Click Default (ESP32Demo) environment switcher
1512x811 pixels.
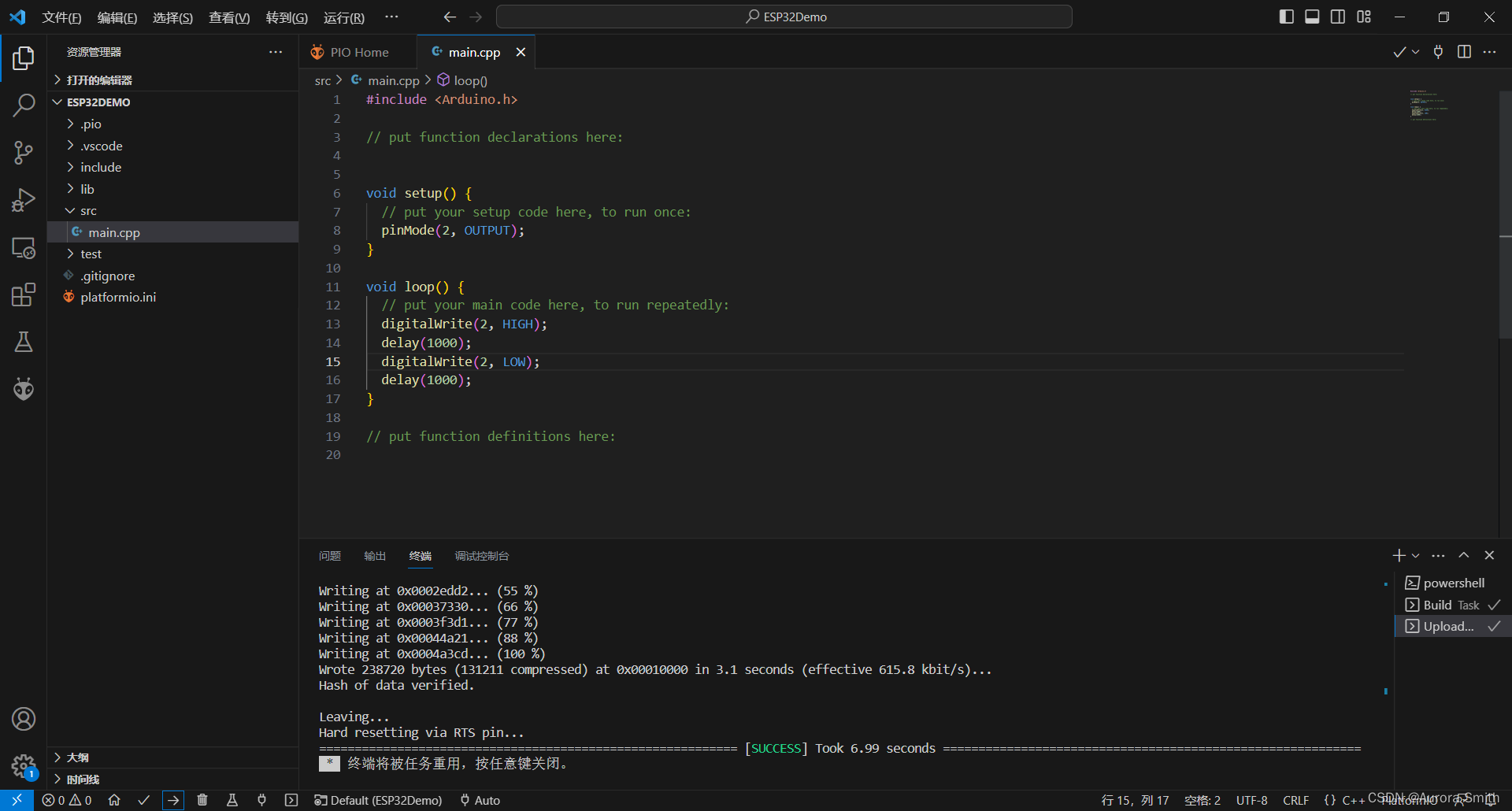(379, 800)
